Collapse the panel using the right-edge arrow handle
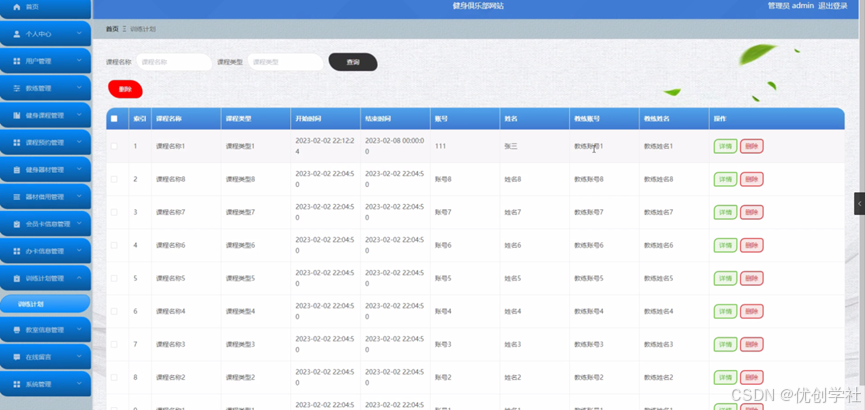Viewport: 865px width, 410px height. coord(859,203)
